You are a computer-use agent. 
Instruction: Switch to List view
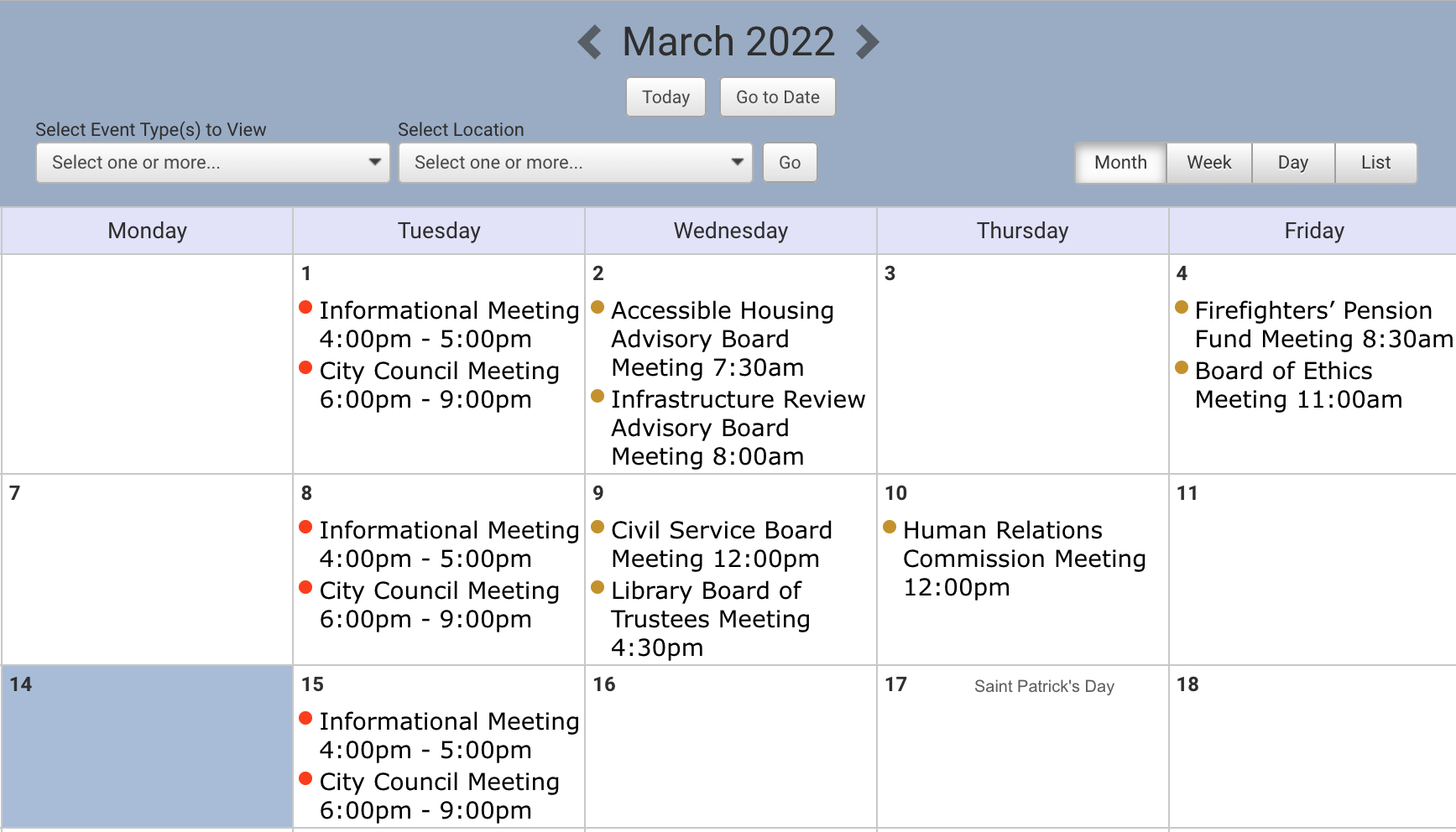point(1376,163)
